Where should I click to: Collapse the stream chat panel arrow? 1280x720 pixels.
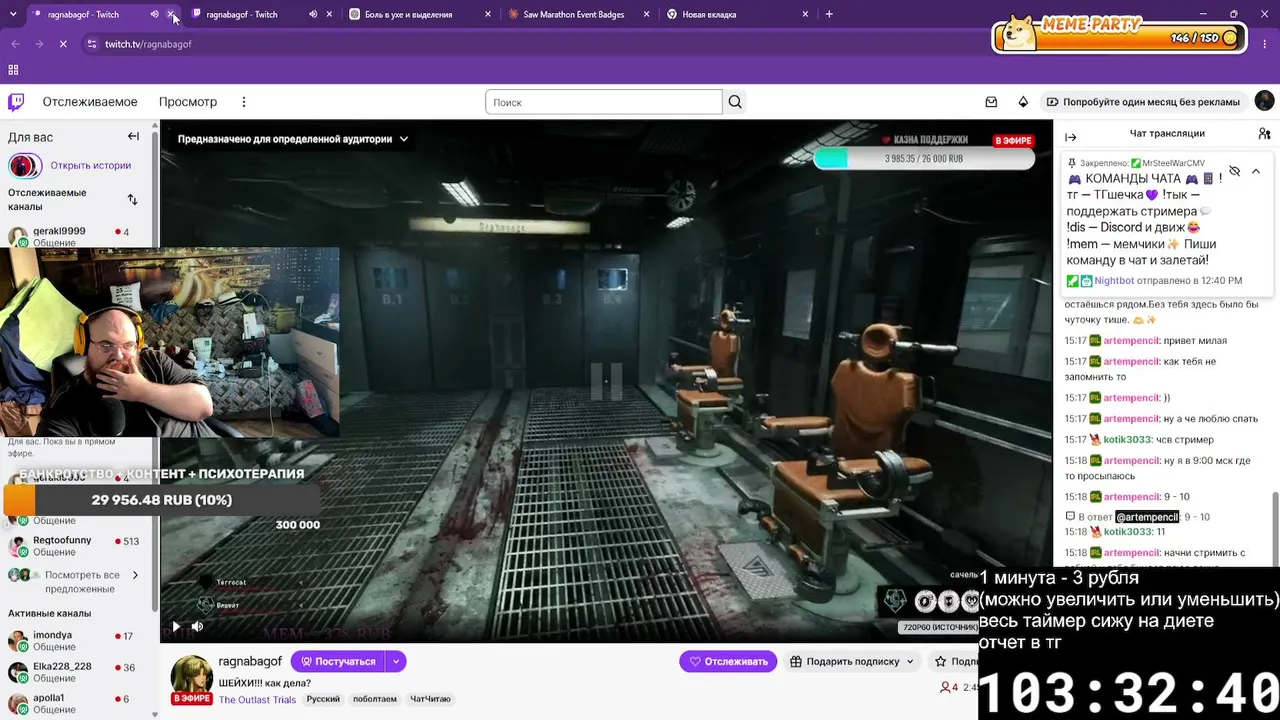click(x=1071, y=137)
